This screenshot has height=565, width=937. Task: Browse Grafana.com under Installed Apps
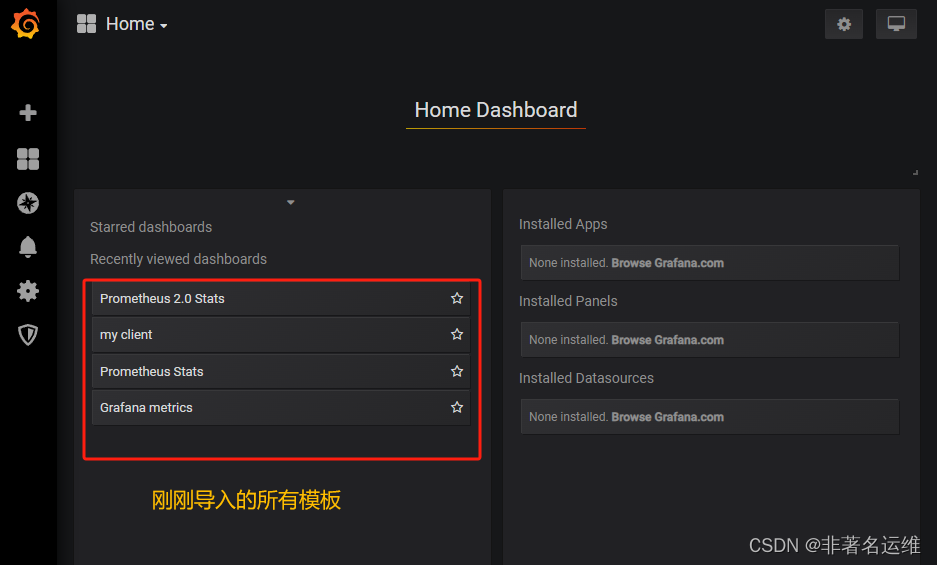tap(667, 263)
